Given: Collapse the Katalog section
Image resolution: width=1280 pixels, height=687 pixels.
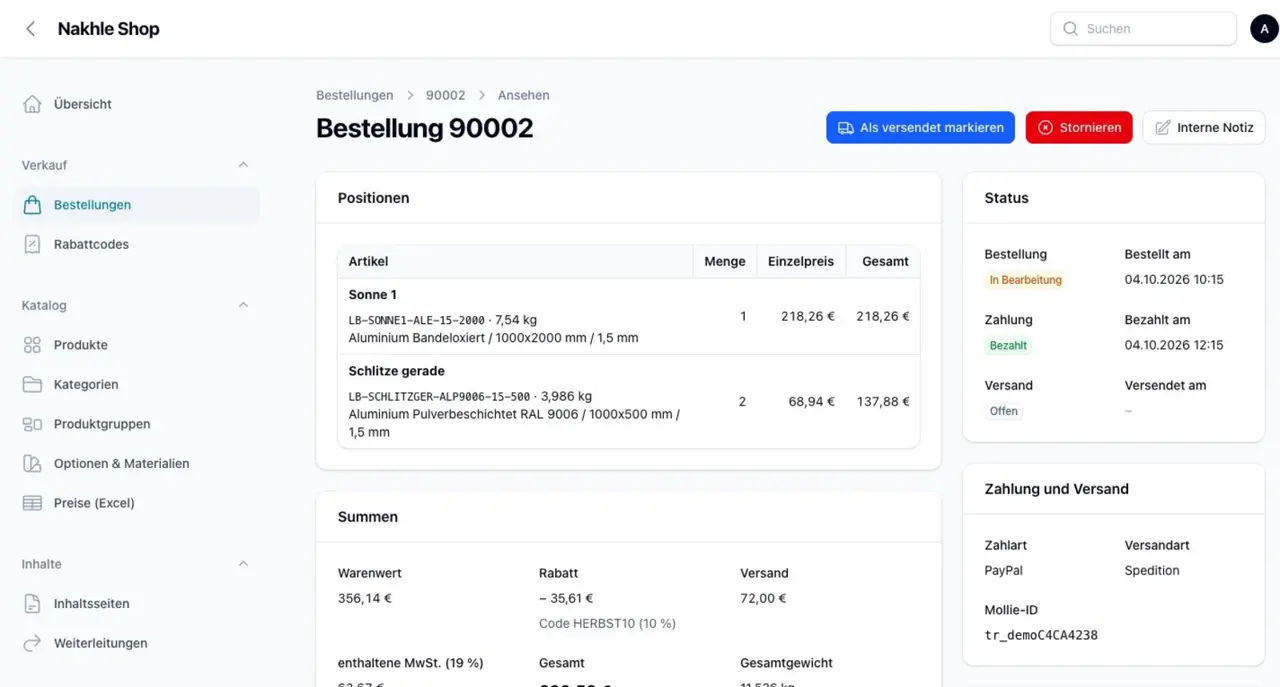Looking at the screenshot, I should (243, 305).
